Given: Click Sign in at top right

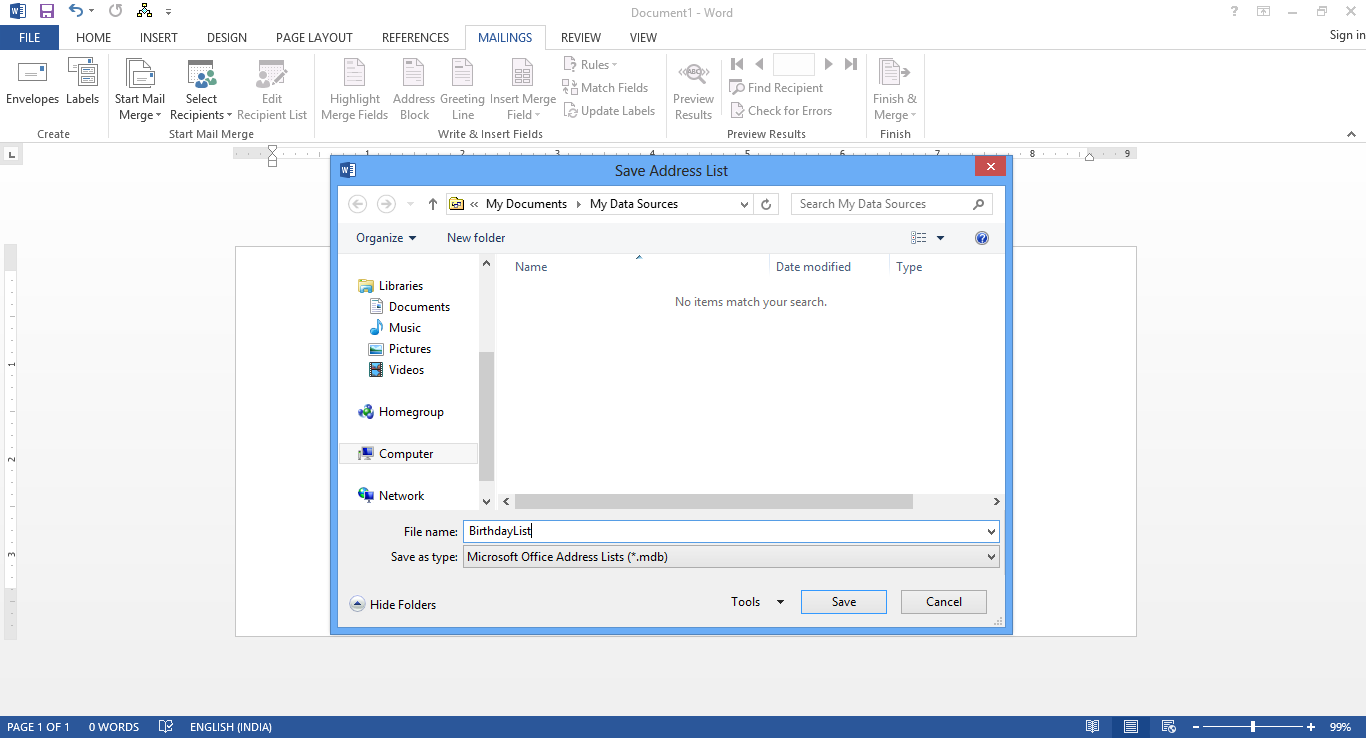Looking at the screenshot, I should (1347, 35).
